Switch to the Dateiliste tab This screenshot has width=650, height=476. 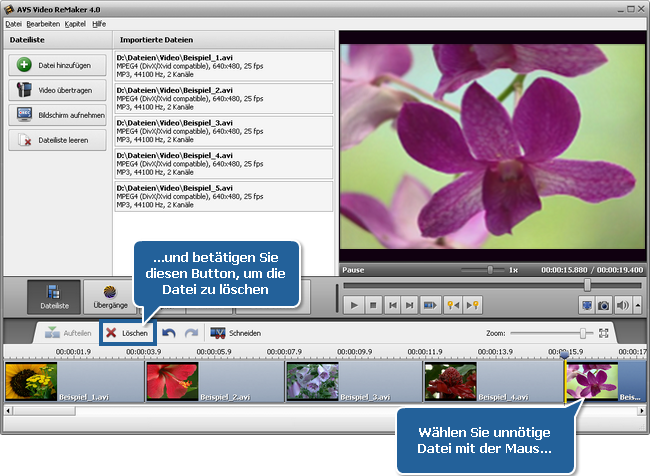click(x=54, y=297)
